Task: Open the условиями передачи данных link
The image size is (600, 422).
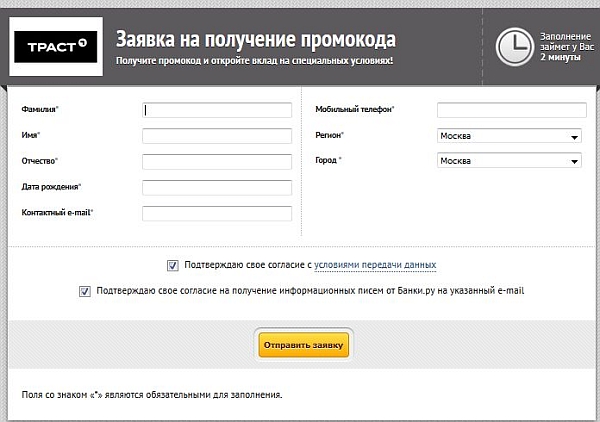Action: [x=375, y=265]
